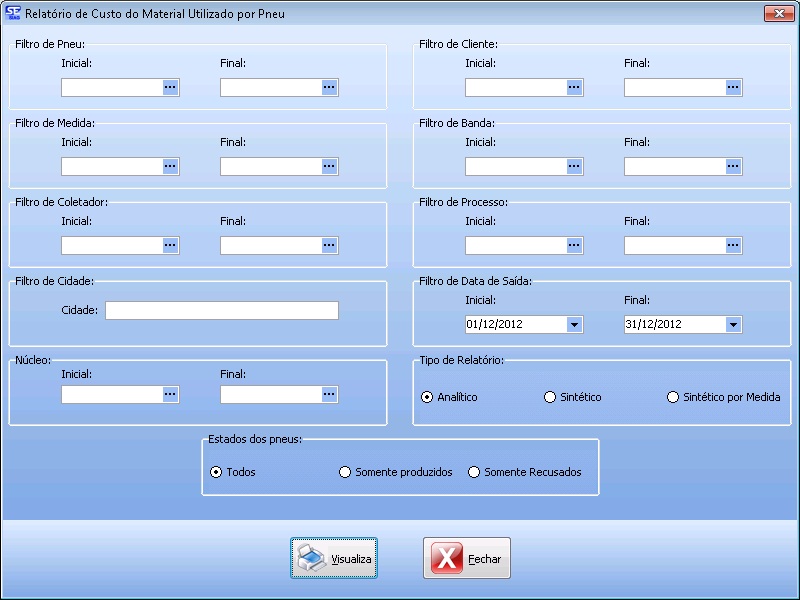This screenshot has height=600, width=800.
Task: Open lookup for Filtro de Processo Final
Action: click(733, 245)
